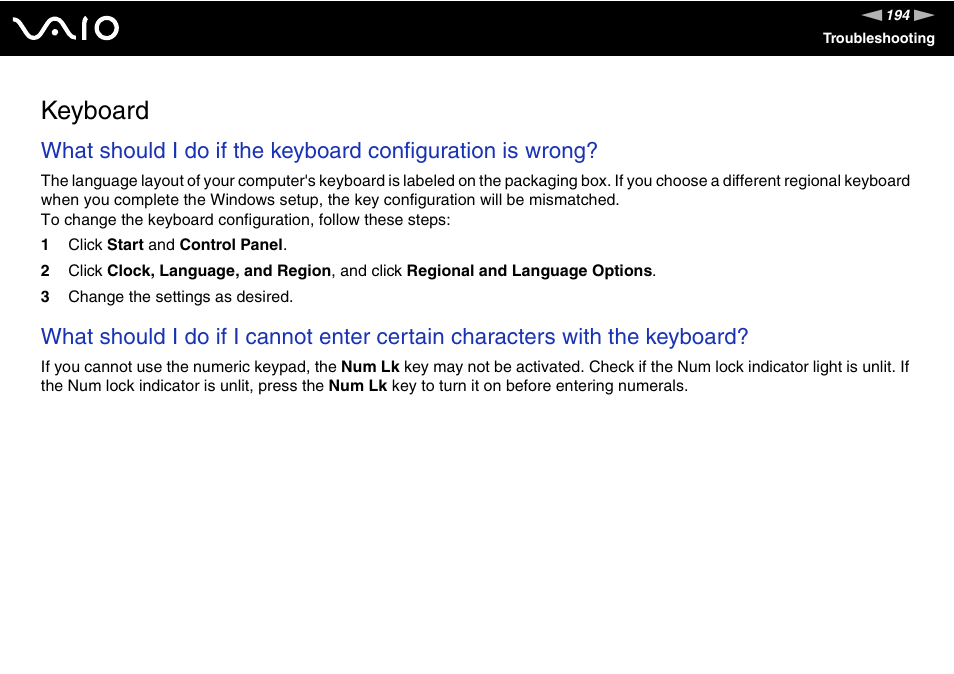Select the second Num Lk mention
The height and width of the screenshot is (674, 954).
pos(357,385)
